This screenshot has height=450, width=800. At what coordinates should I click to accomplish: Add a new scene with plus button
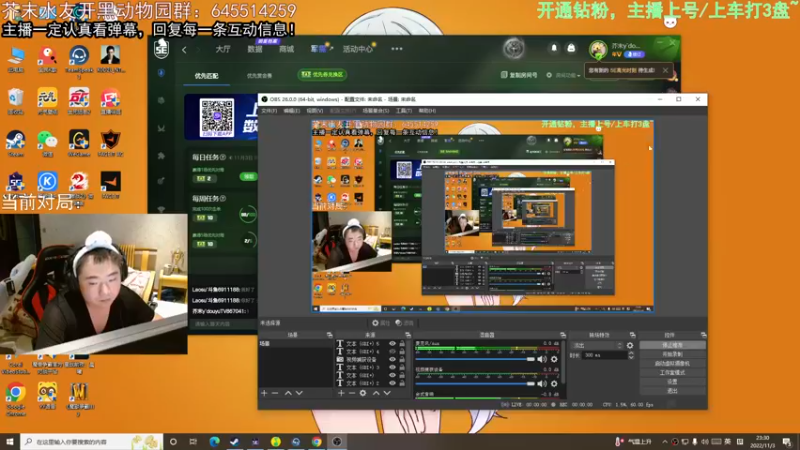[x=264, y=393]
